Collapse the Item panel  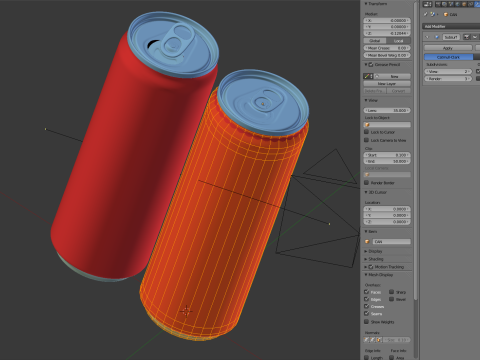366,231
